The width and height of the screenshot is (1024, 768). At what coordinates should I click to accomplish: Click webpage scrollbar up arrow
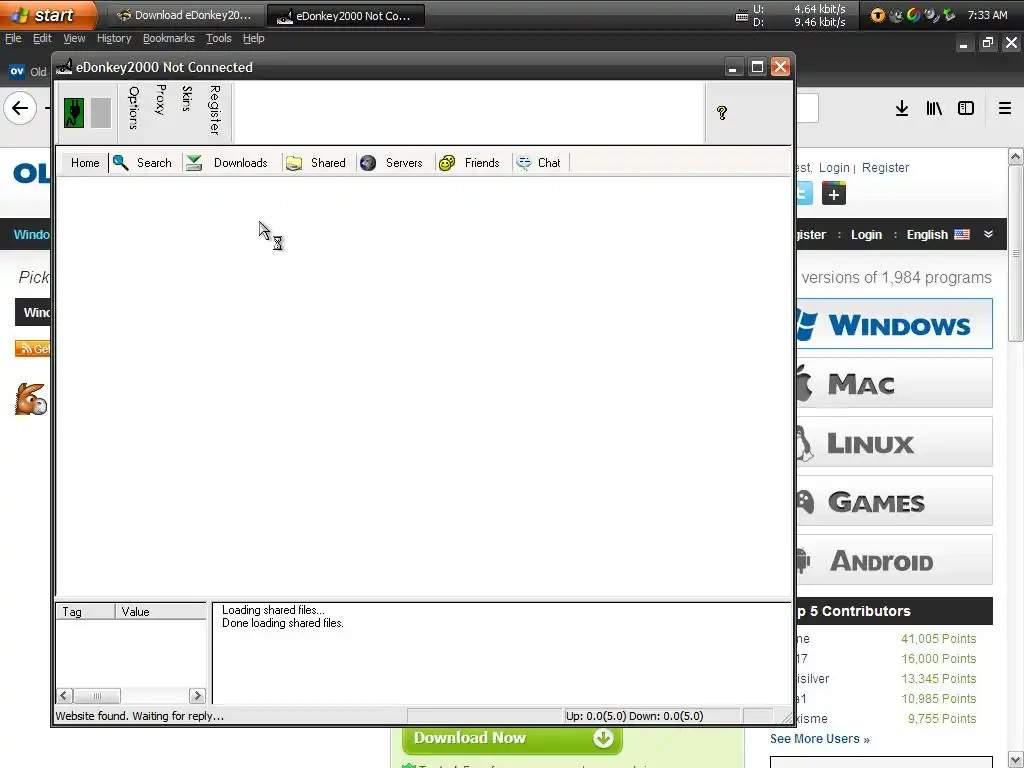point(1015,157)
